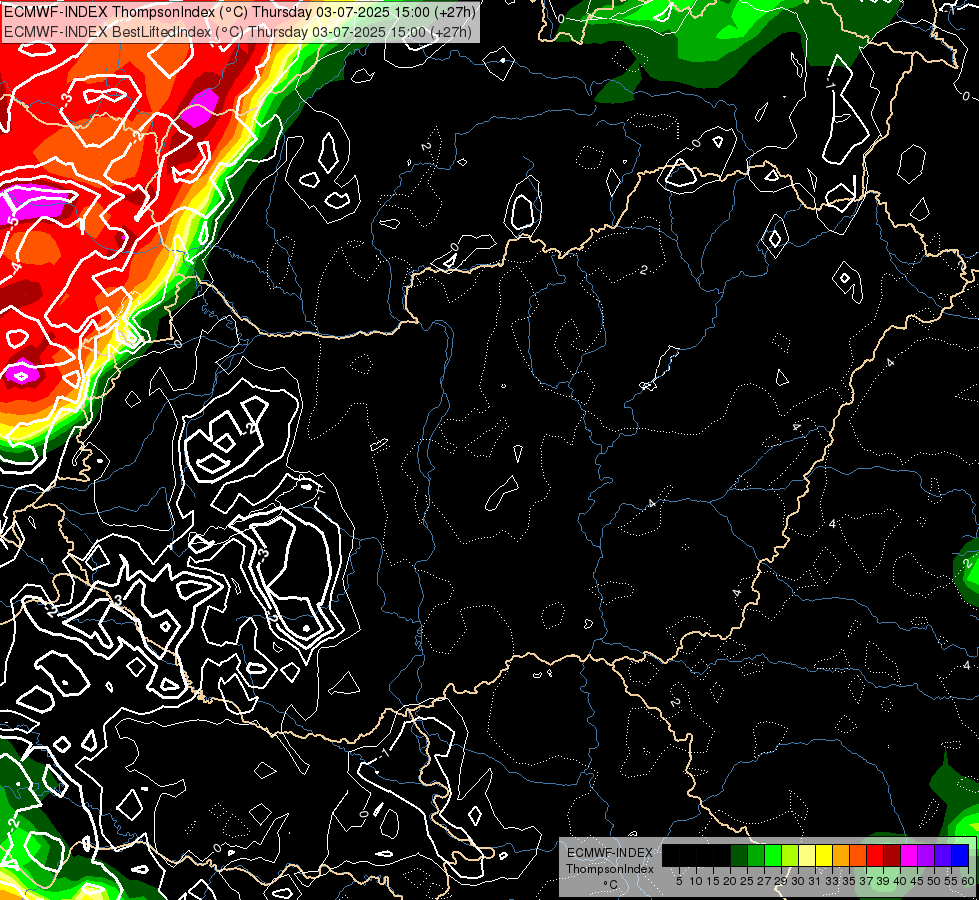Click the °C unit label in legend
The width and height of the screenshot is (979, 900).
tap(611, 885)
